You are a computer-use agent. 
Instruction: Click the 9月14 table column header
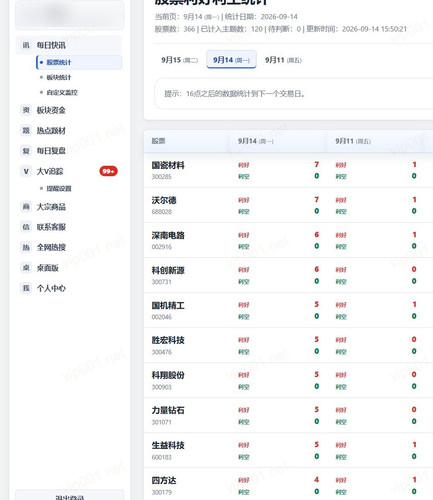click(x=256, y=141)
